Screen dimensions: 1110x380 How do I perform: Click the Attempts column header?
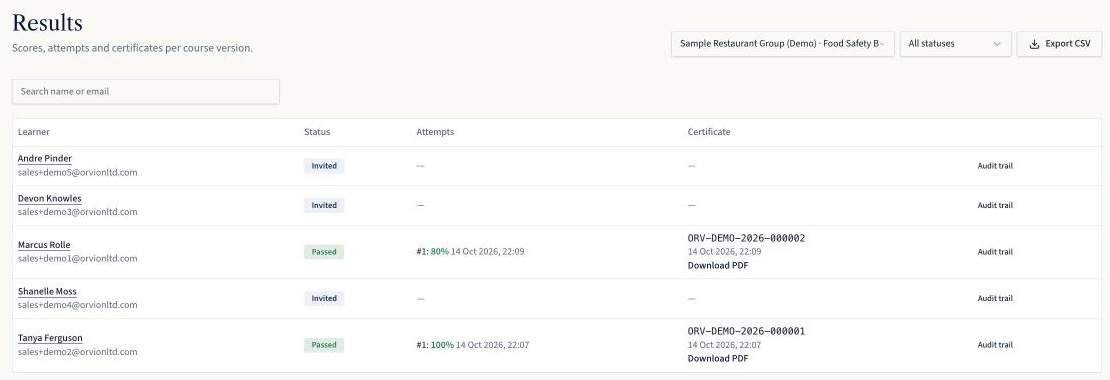435,132
